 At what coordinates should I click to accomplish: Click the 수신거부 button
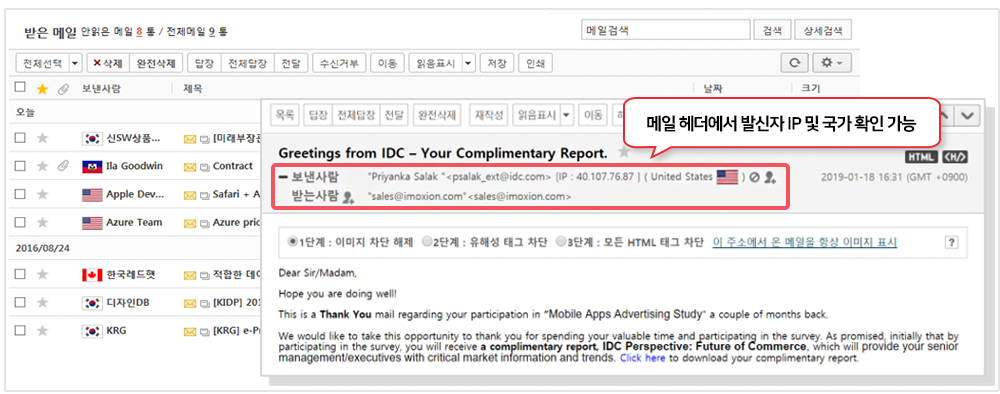pos(339,63)
